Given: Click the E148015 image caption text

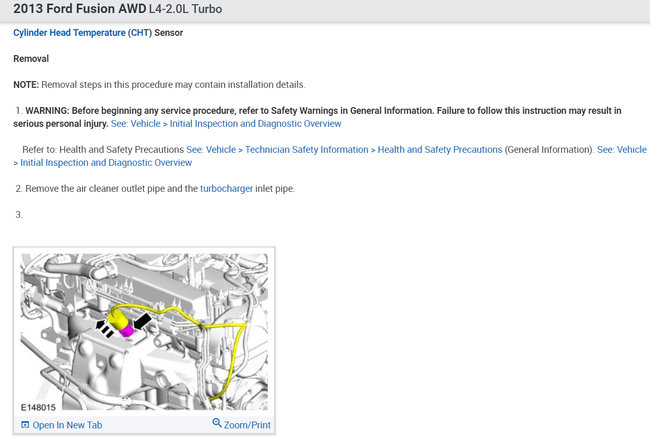Looking at the screenshot, I should tap(38, 407).
